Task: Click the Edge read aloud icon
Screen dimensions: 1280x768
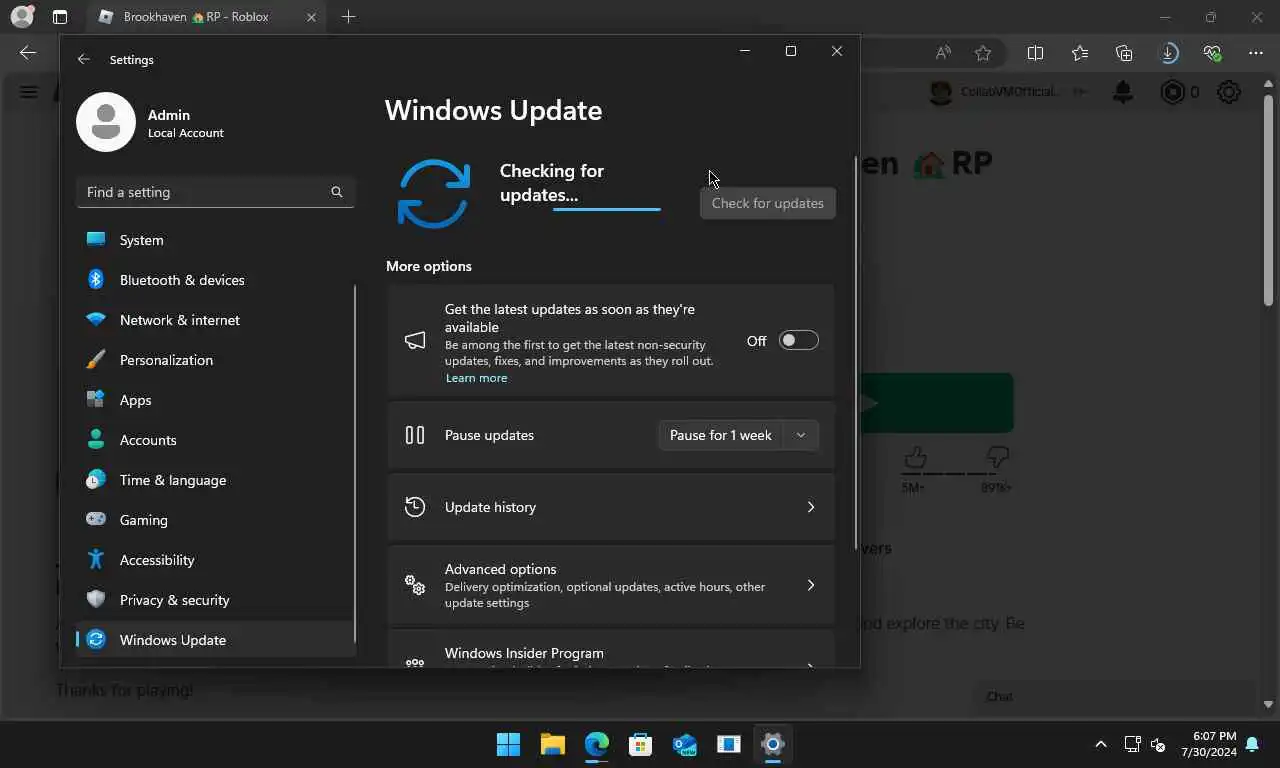Action: point(943,53)
